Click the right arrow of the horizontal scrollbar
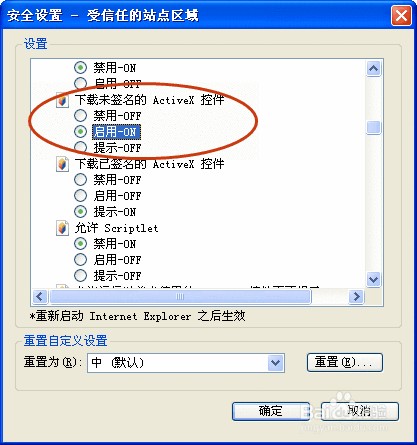The width and height of the screenshot is (417, 445). [356, 296]
